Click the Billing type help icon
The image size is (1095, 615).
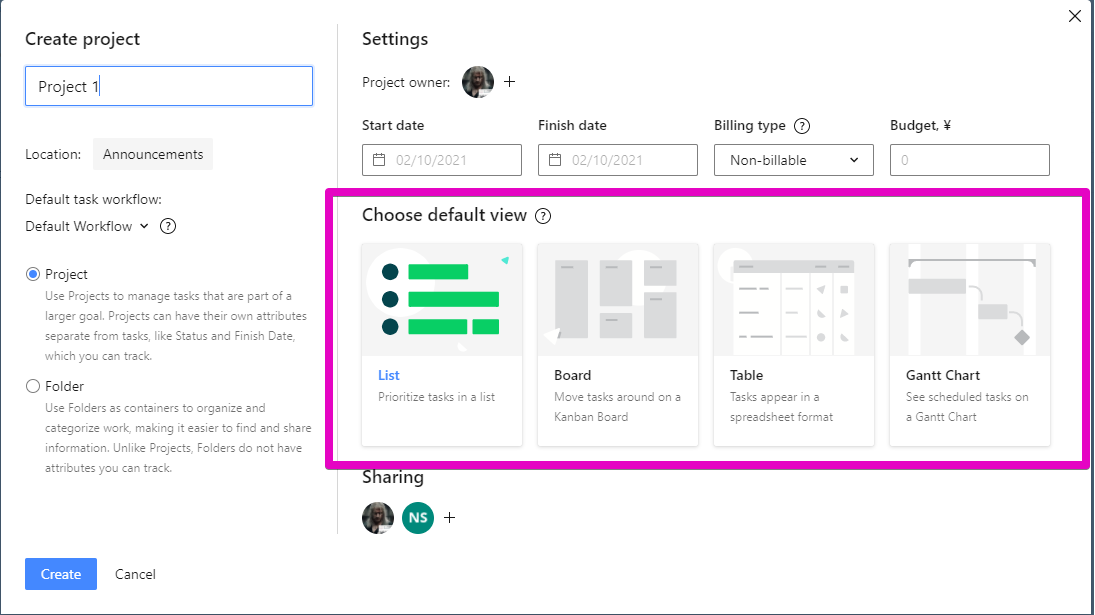click(x=802, y=126)
